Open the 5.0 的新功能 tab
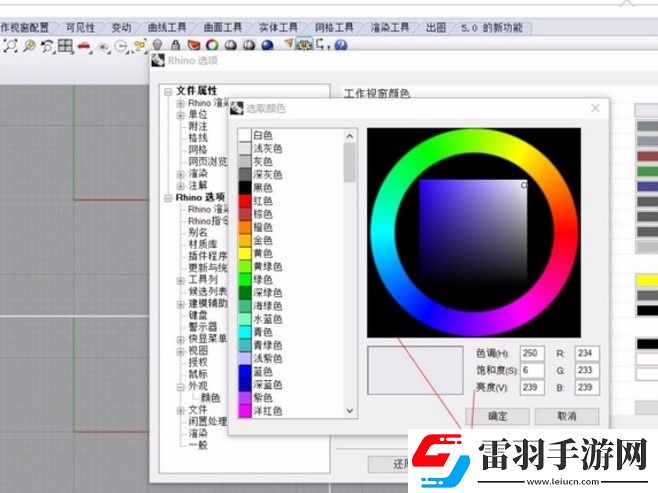Viewport: 658px width, 493px height. coord(492,28)
